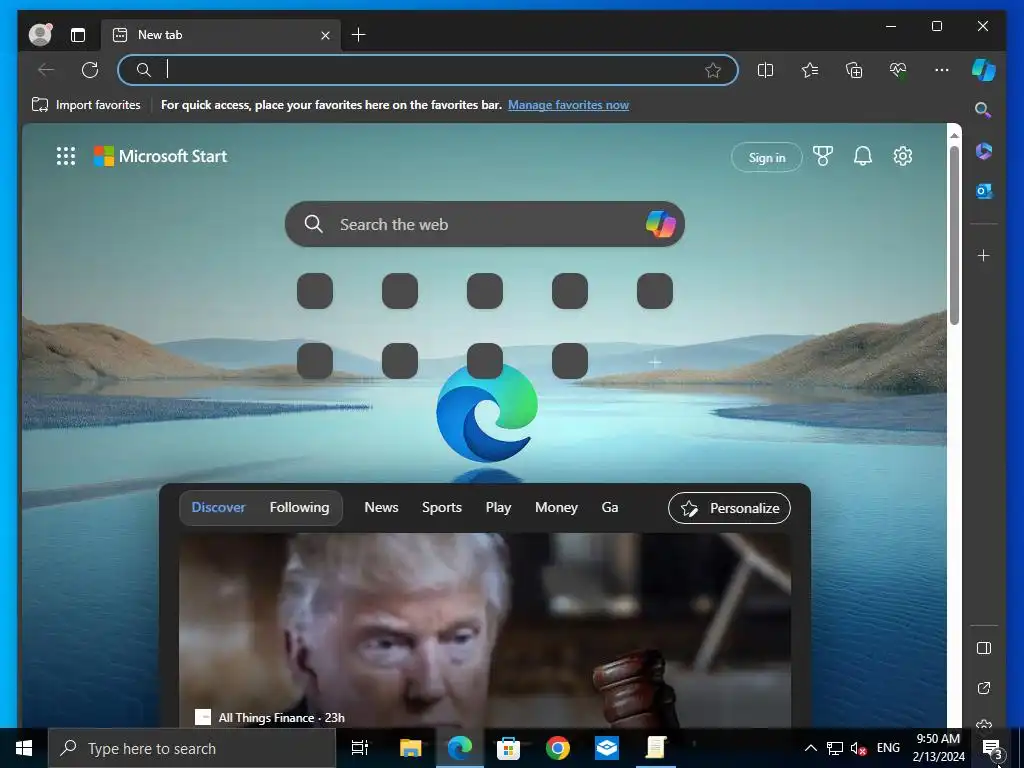
Task: Open Microsoft Store from taskbar
Action: tap(508, 748)
